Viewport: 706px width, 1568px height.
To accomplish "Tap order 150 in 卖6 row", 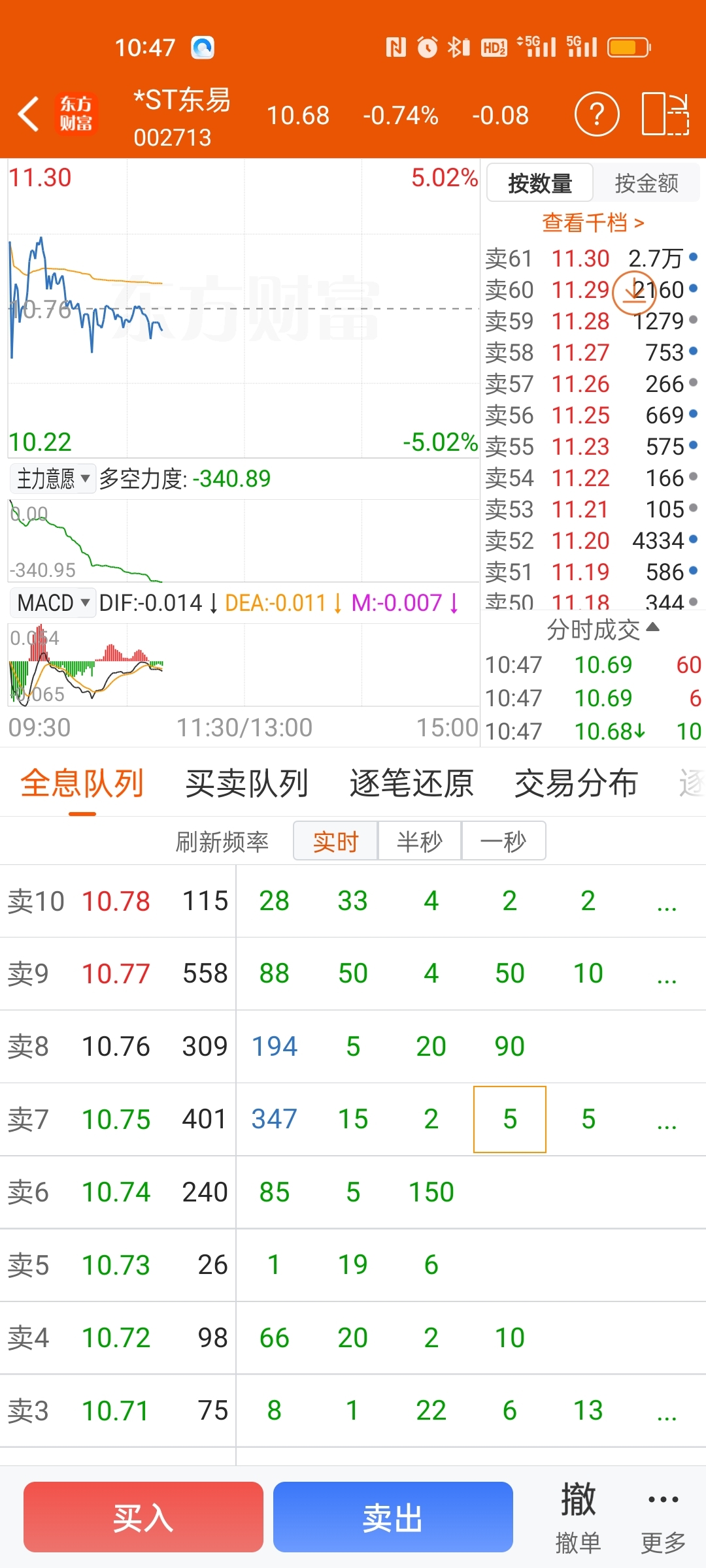I will 431,1192.
